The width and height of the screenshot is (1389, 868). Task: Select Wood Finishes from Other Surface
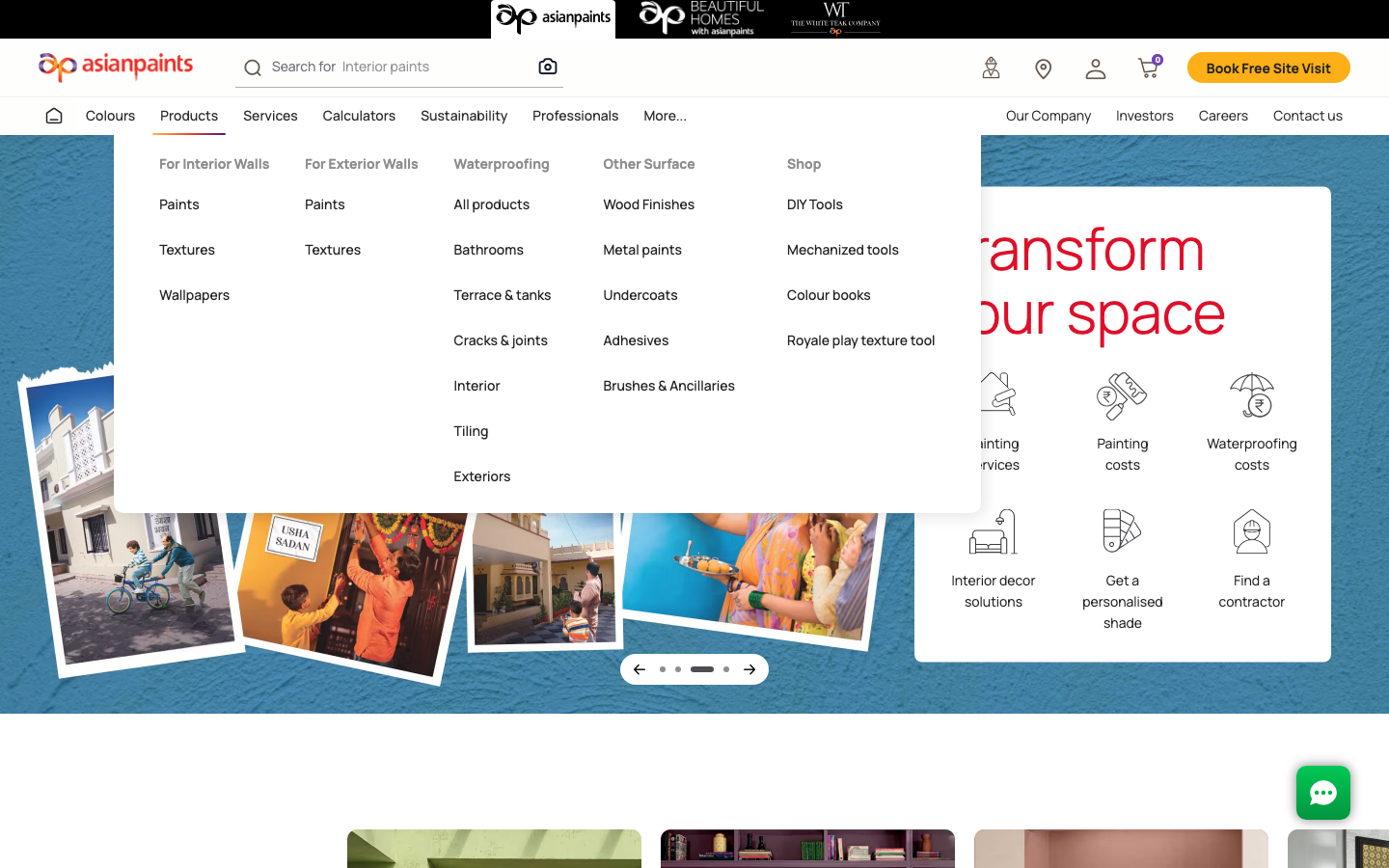coord(648,204)
